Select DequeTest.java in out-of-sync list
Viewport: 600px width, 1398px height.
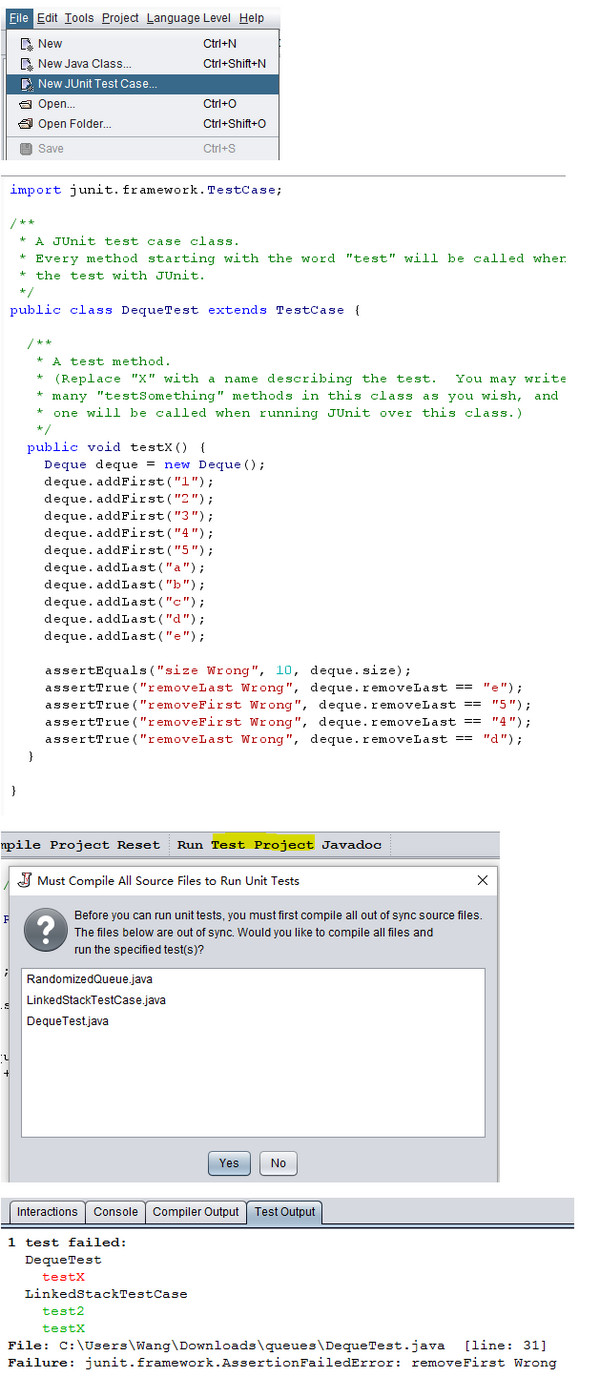tap(68, 1021)
